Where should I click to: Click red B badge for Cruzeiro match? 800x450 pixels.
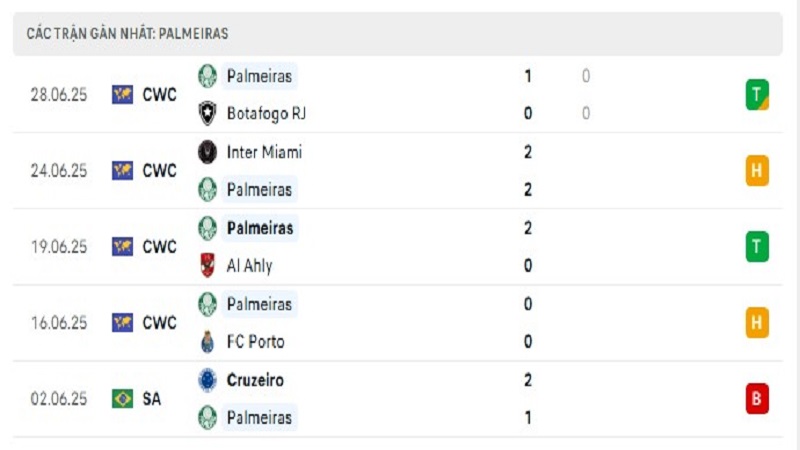(x=757, y=398)
